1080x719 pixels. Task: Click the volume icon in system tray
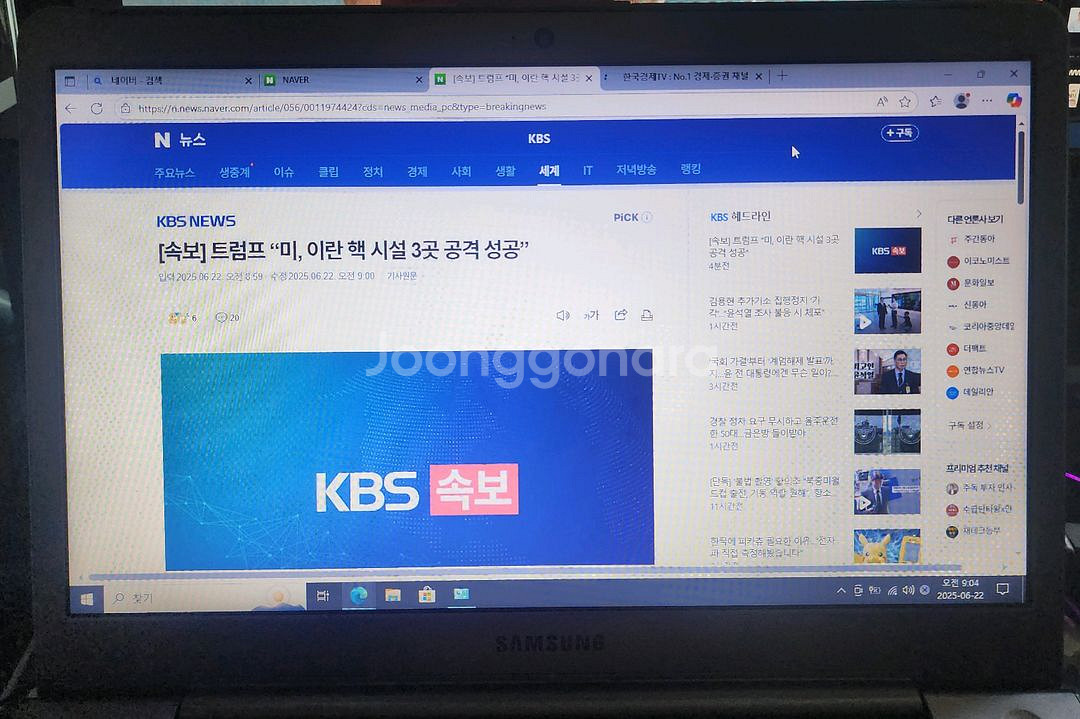click(x=908, y=590)
